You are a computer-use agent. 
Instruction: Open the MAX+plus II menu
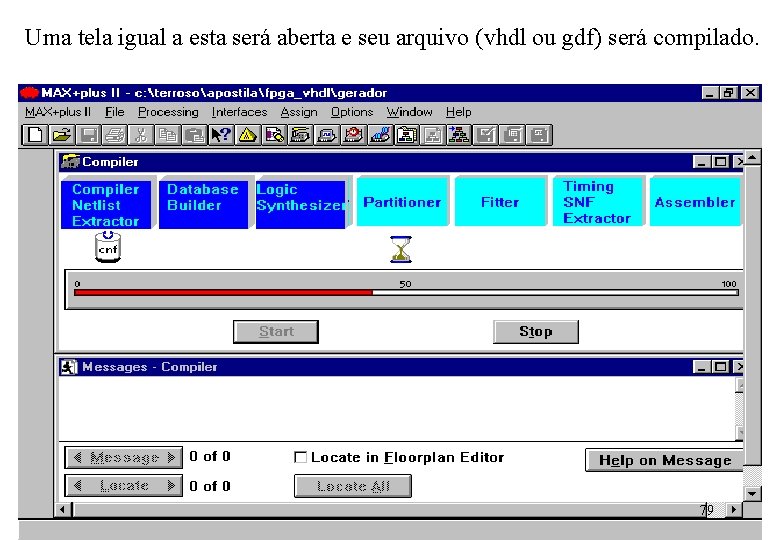coord(58,112)
